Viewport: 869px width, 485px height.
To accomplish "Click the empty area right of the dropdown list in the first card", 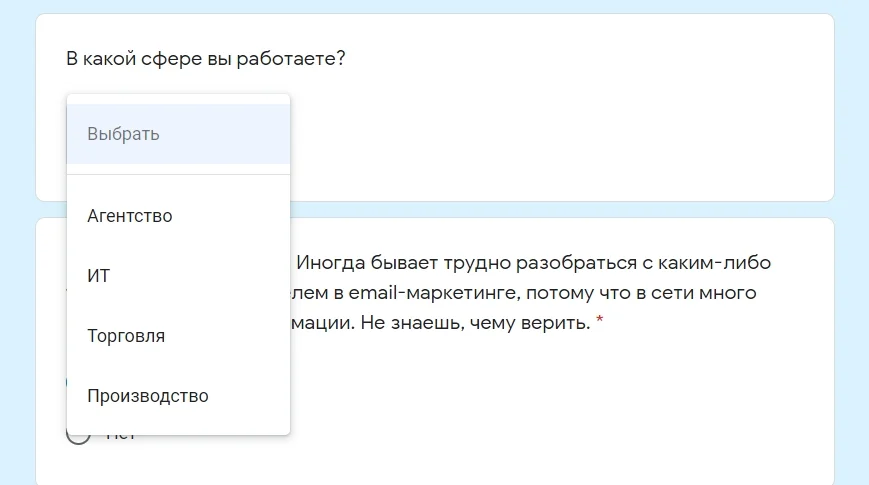I will point(560,140).
